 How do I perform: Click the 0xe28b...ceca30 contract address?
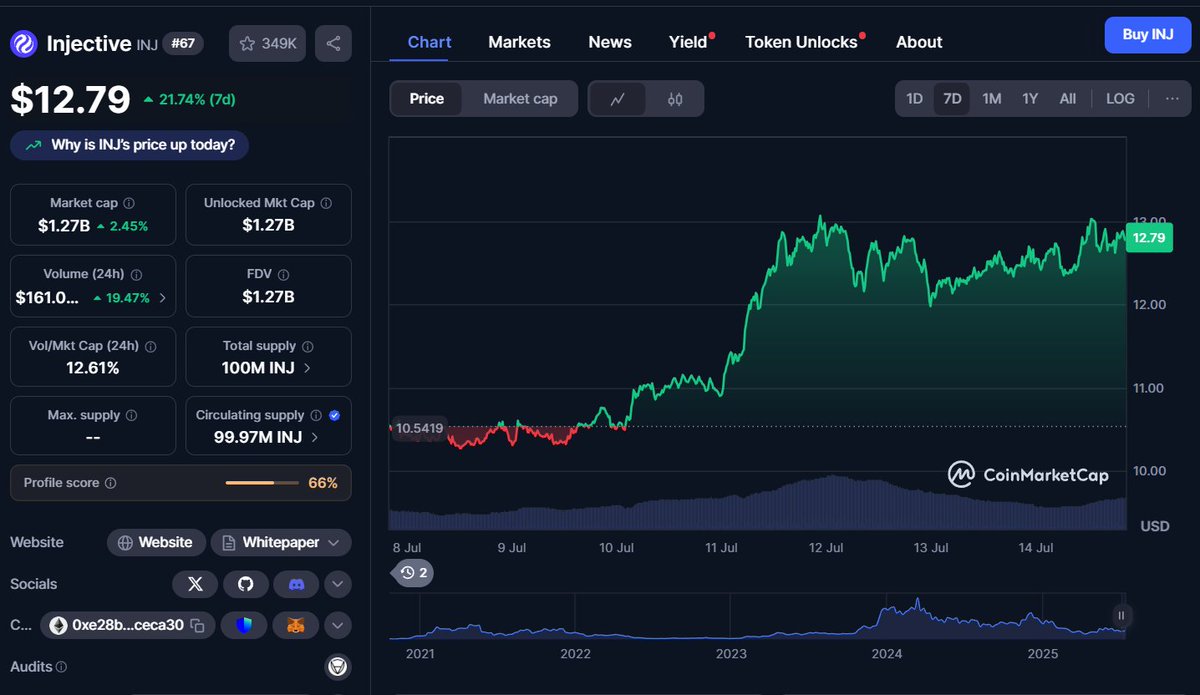coord(128,625)
